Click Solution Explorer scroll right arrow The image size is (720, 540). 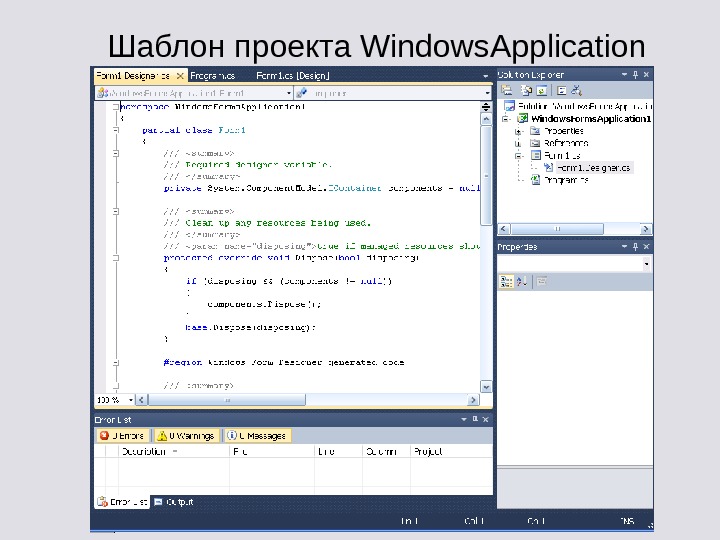[x=646, y=229]
